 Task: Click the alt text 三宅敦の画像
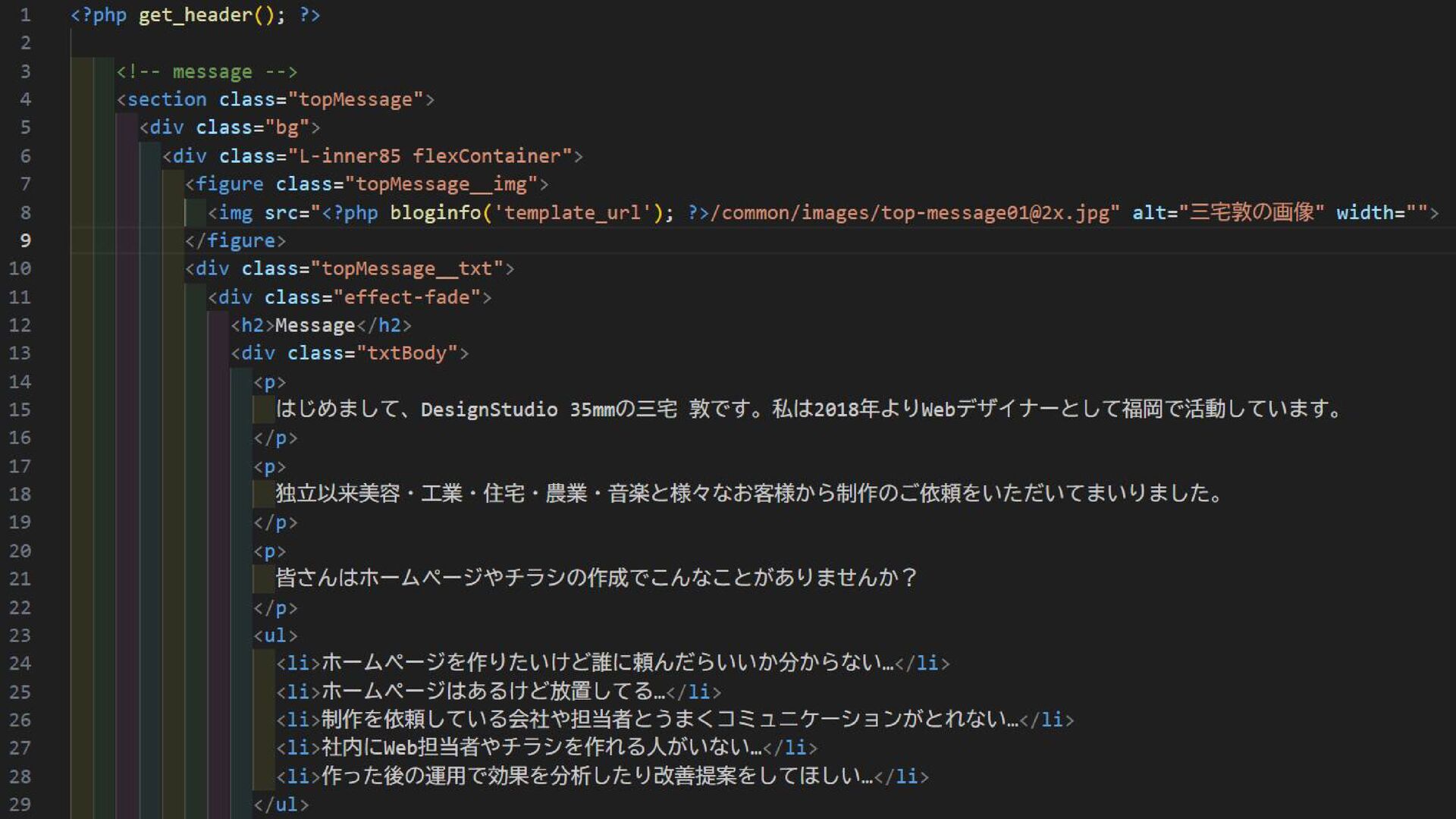click(1251, 212)
